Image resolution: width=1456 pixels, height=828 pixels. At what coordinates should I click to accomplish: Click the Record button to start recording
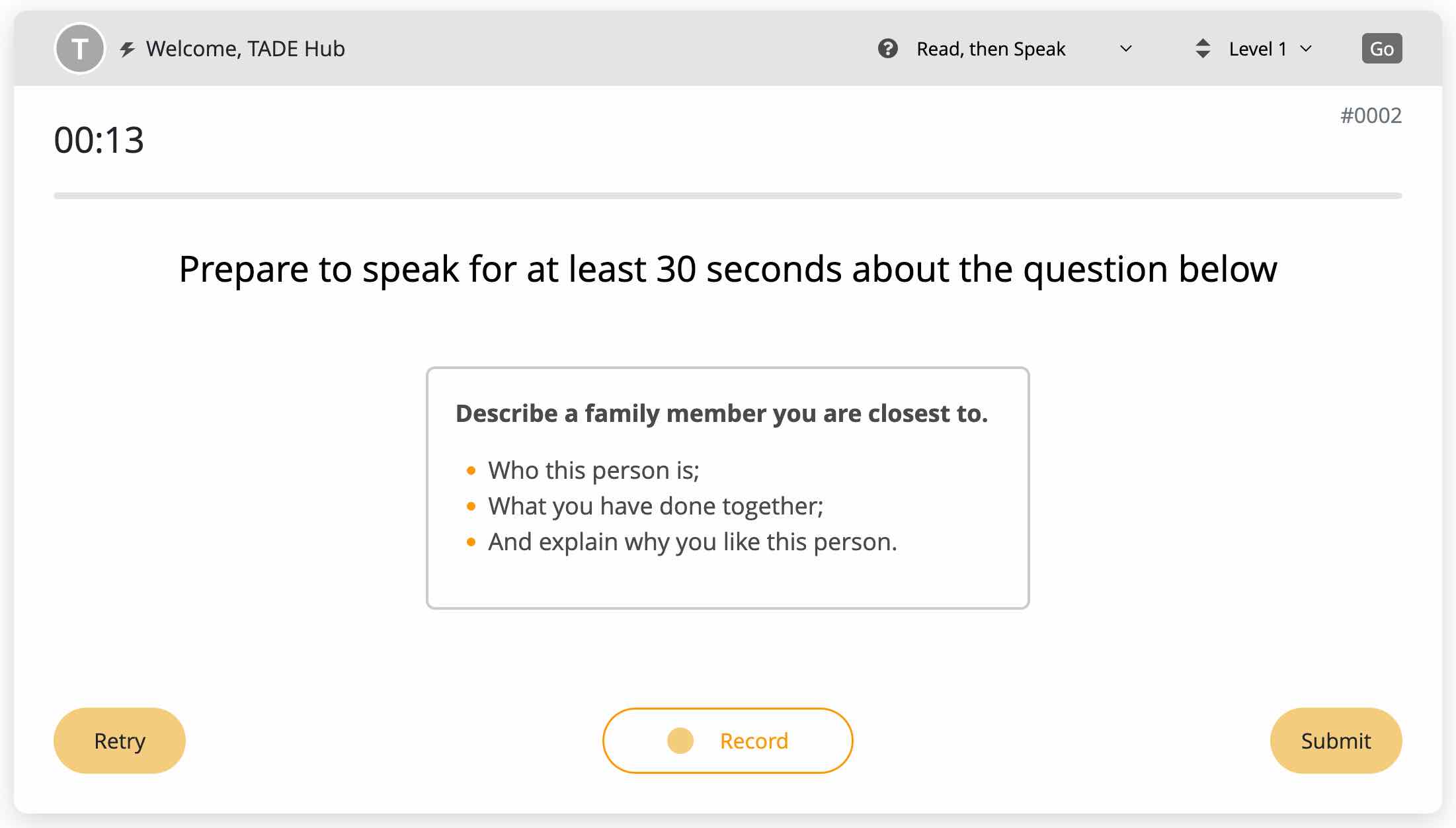point(727,740)
